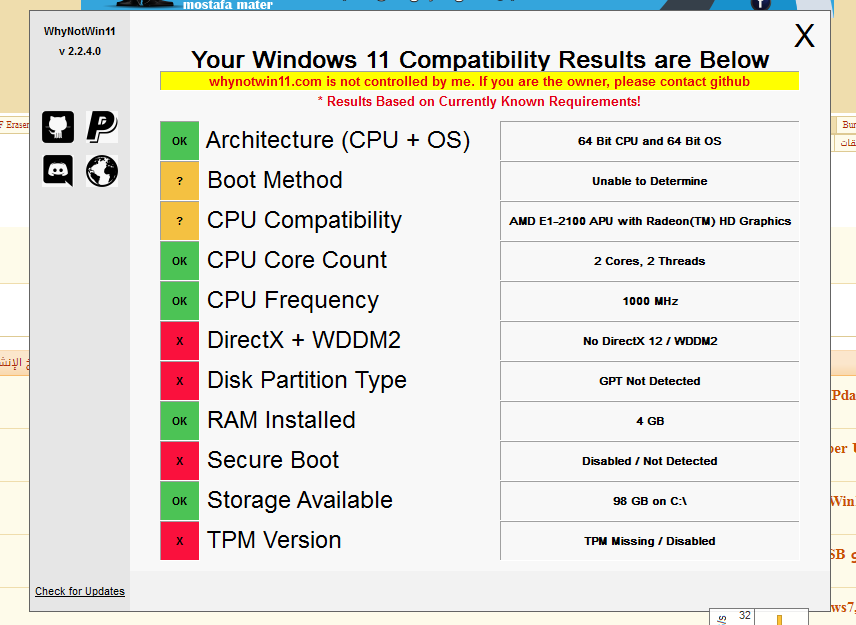Open the Discord icon link

click(x=58, y=171)
